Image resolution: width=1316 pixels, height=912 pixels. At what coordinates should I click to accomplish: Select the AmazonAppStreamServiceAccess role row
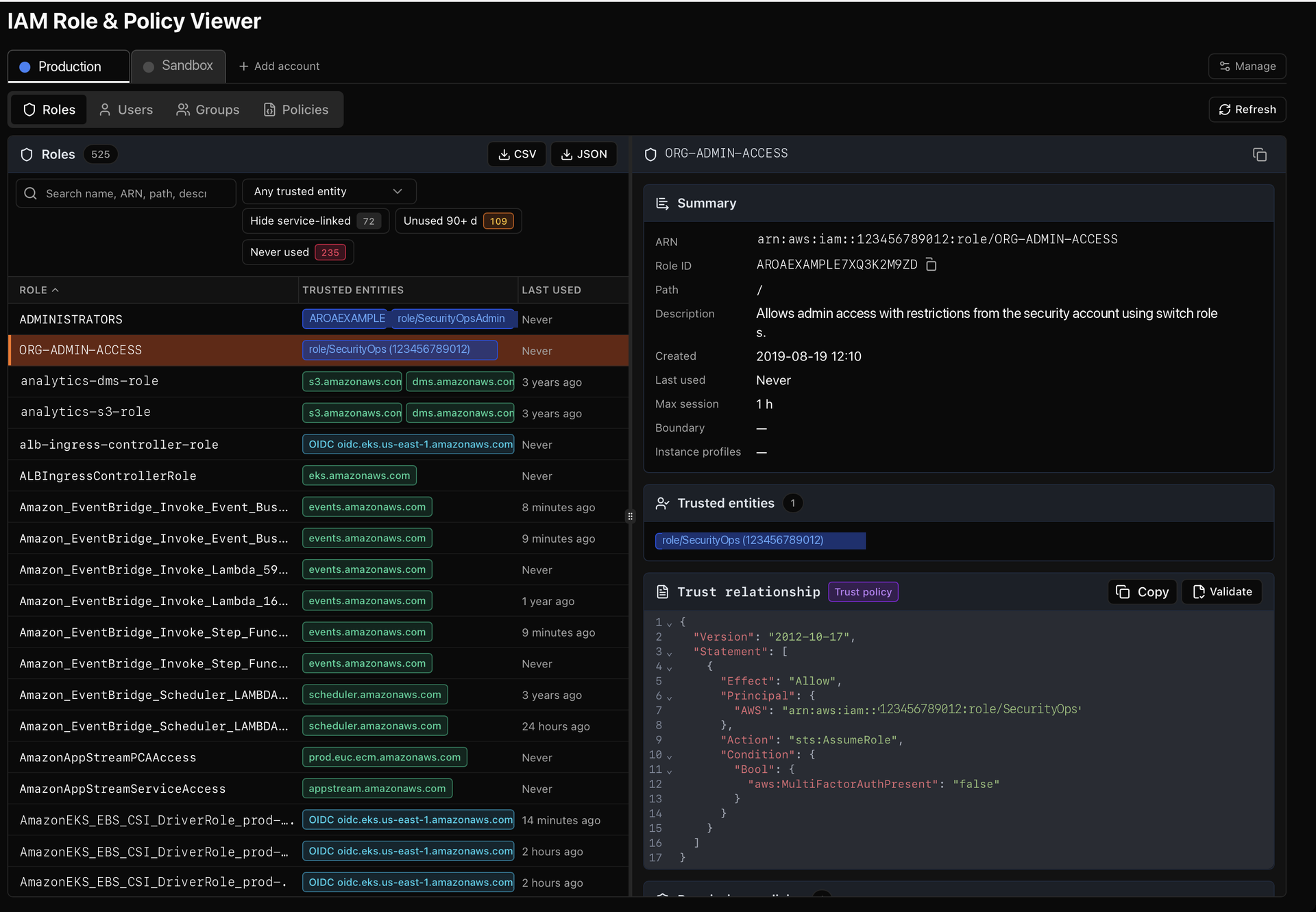(x=318, y=789)
